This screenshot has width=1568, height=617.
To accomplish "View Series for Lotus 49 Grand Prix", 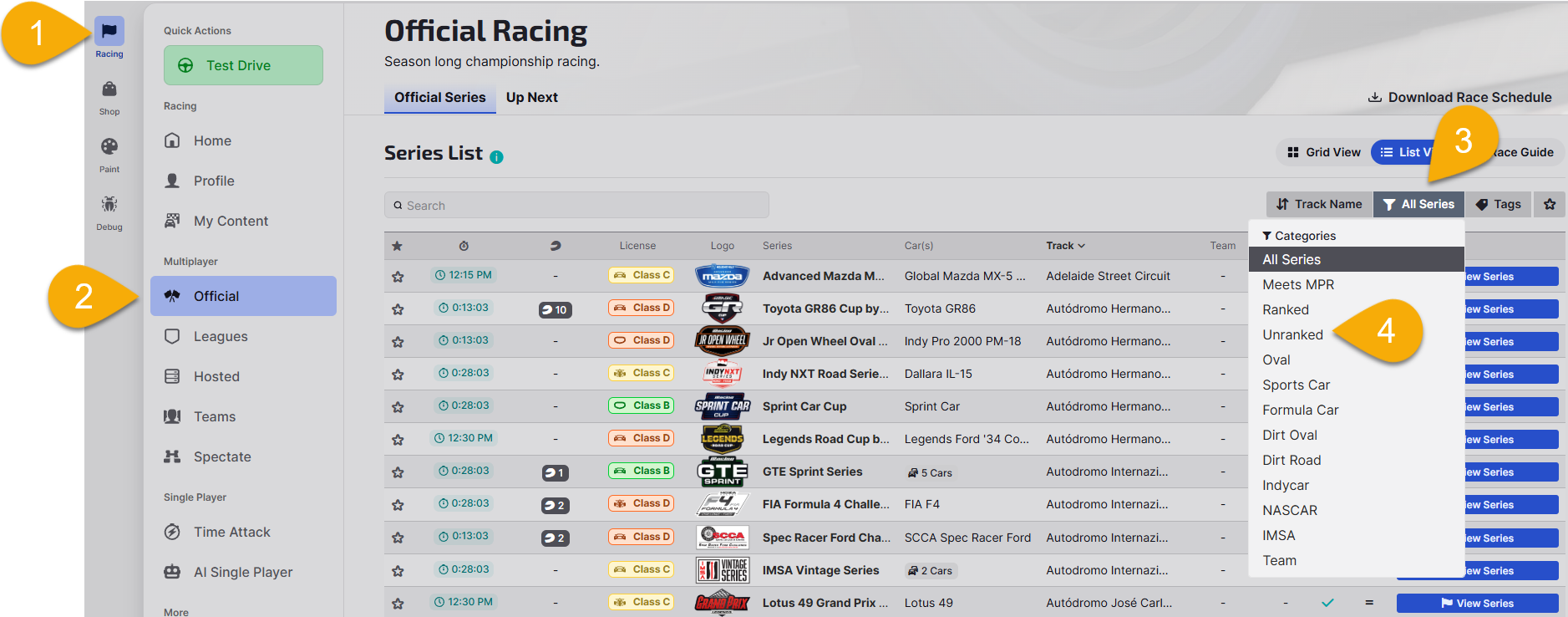I will coord(1477,603).
